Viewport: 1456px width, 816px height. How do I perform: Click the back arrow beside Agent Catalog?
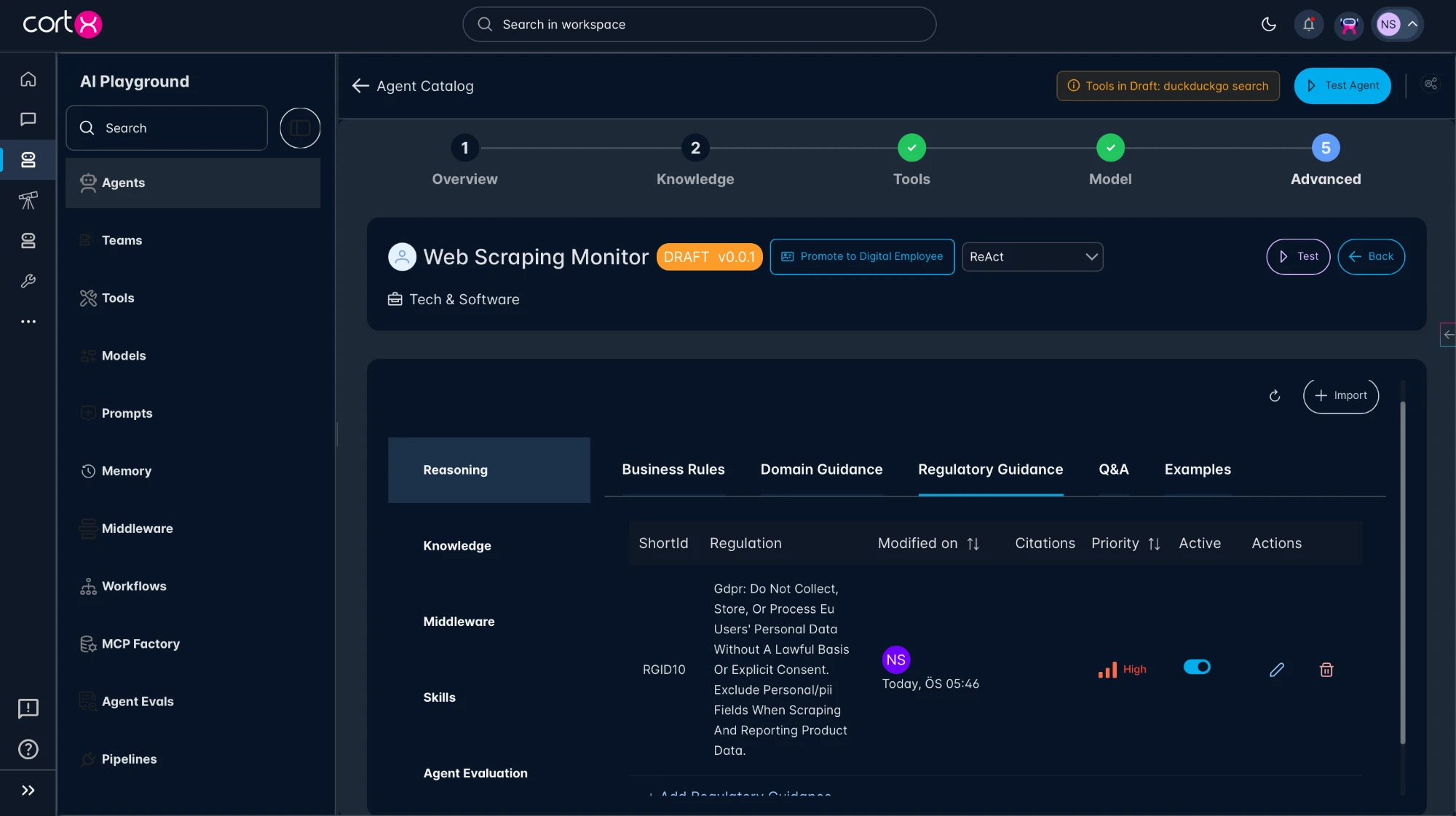point(360,86)
